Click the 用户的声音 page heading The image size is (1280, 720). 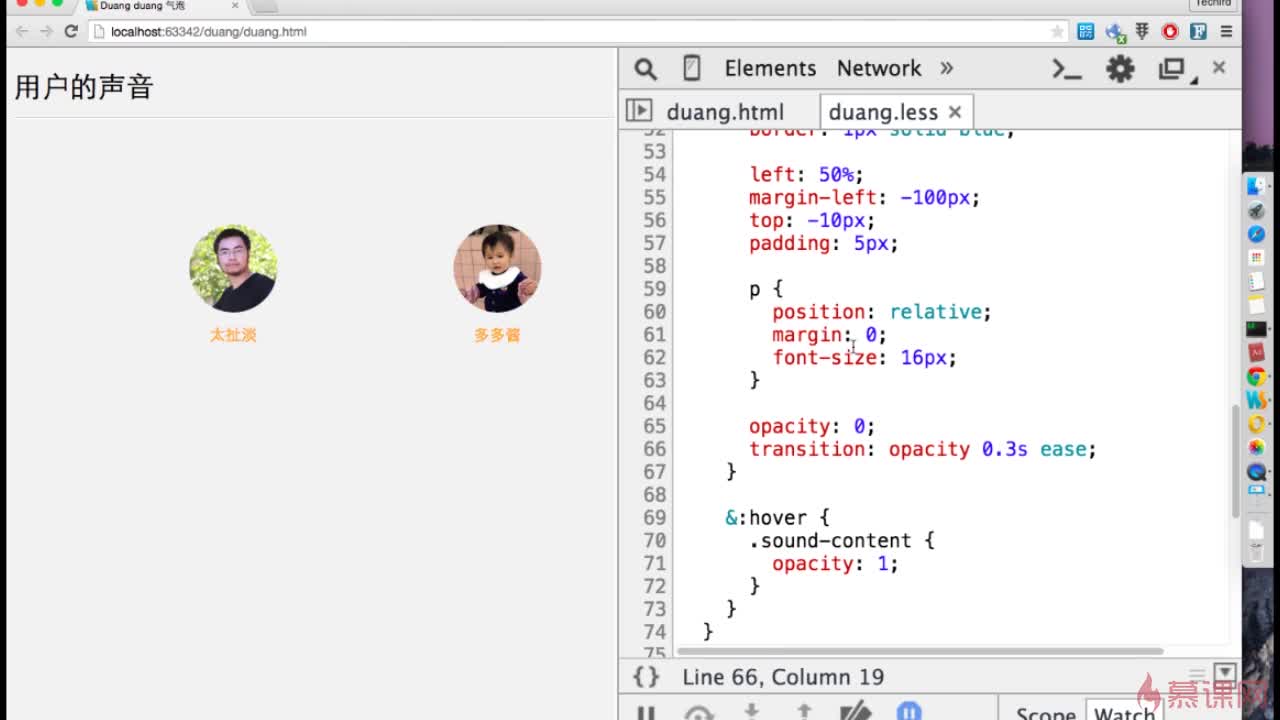pyautogui.click(x=84, y=87)
